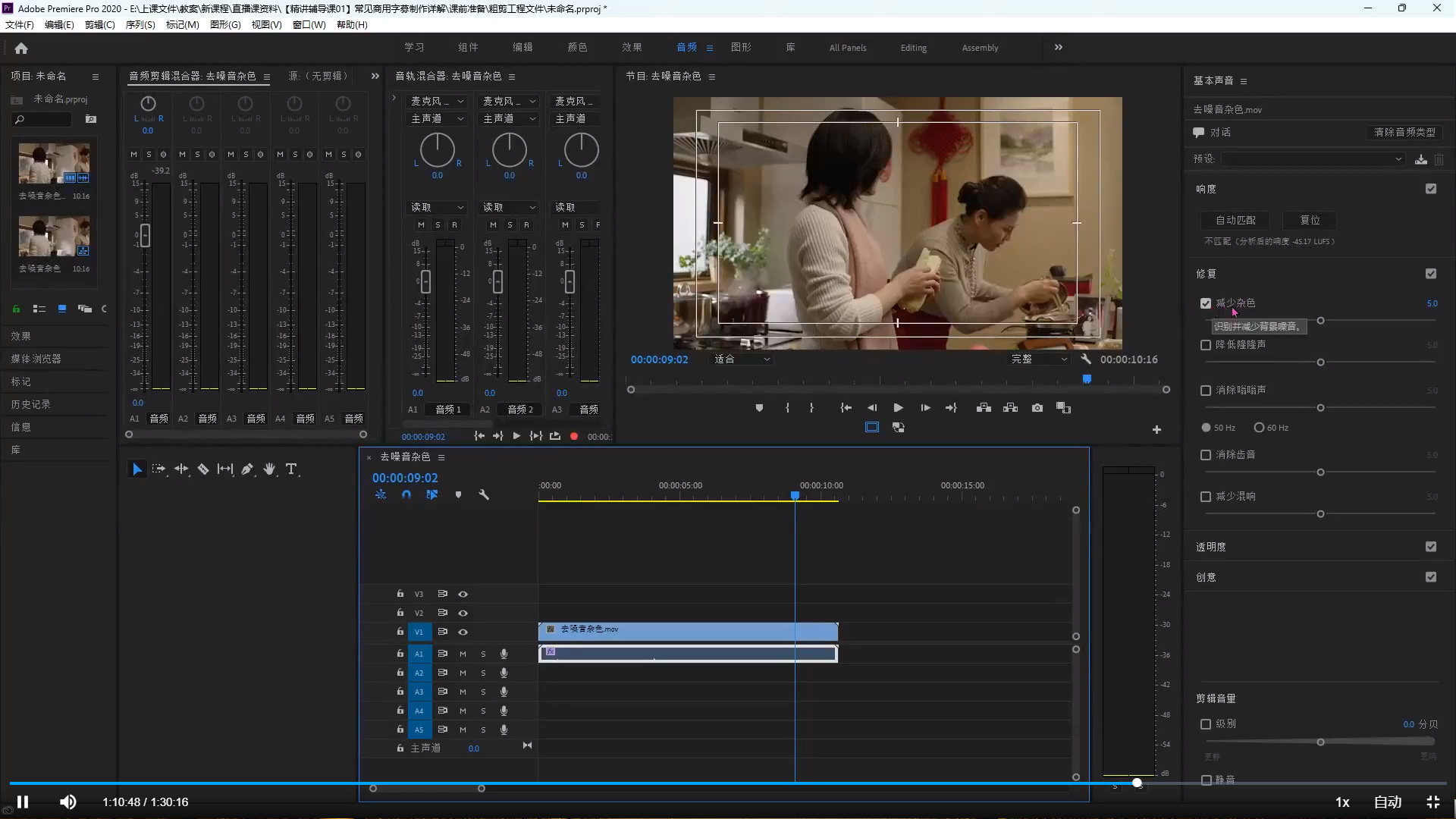This screenshot has height=819, width=1456.
Task: Choose the Hand tool
Action: (269, 469)
